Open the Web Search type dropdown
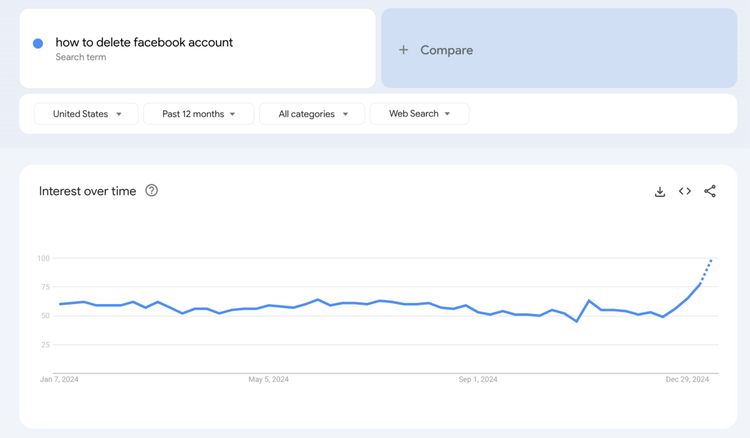 (419, 114)
